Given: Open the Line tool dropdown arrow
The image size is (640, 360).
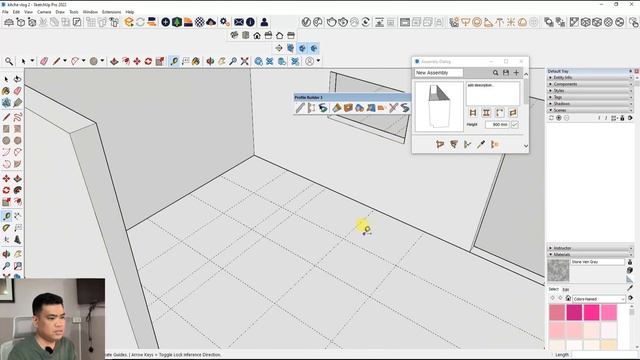Looking at the screenshot, I should tap(64, 61).
